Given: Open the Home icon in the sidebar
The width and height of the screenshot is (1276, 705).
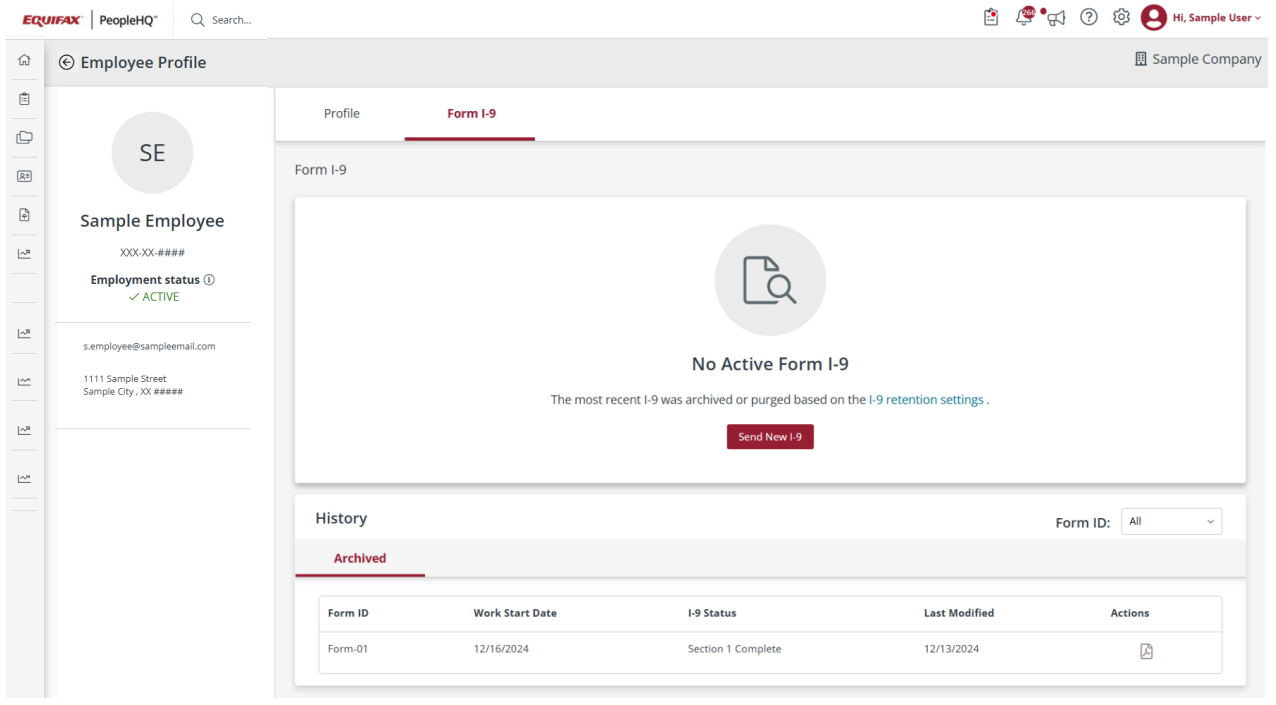Looking at the screenshot, I should (x=24, y=61).
